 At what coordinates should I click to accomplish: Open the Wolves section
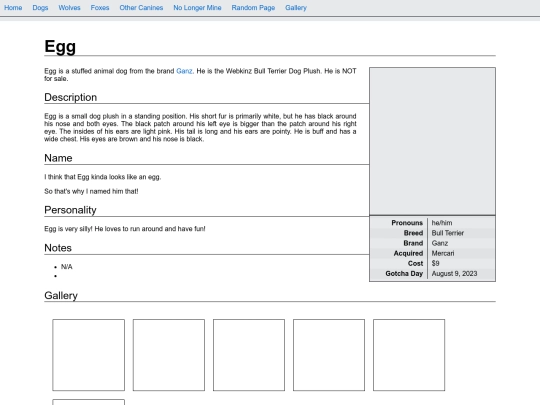(69, 8)
